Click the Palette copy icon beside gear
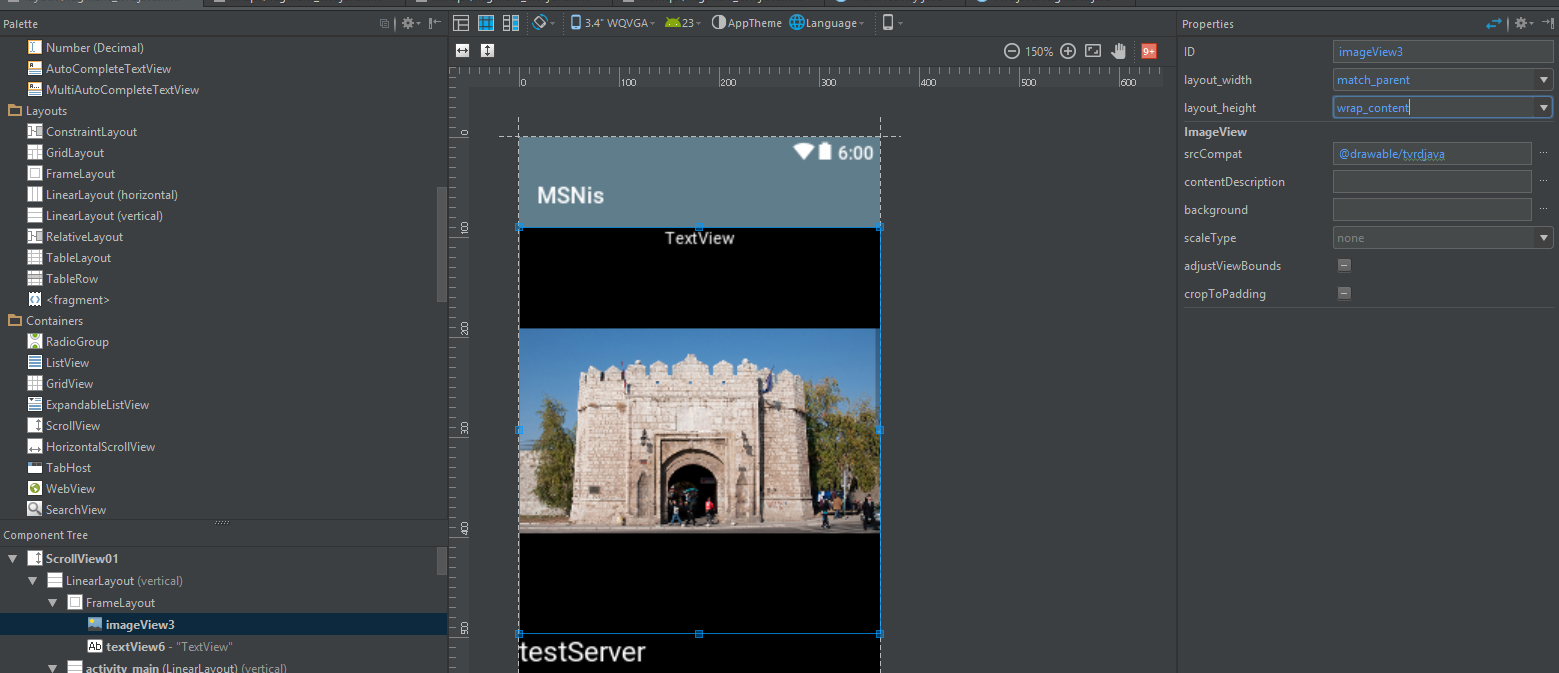Screen dimensions: 1559x673 [385, 23]
